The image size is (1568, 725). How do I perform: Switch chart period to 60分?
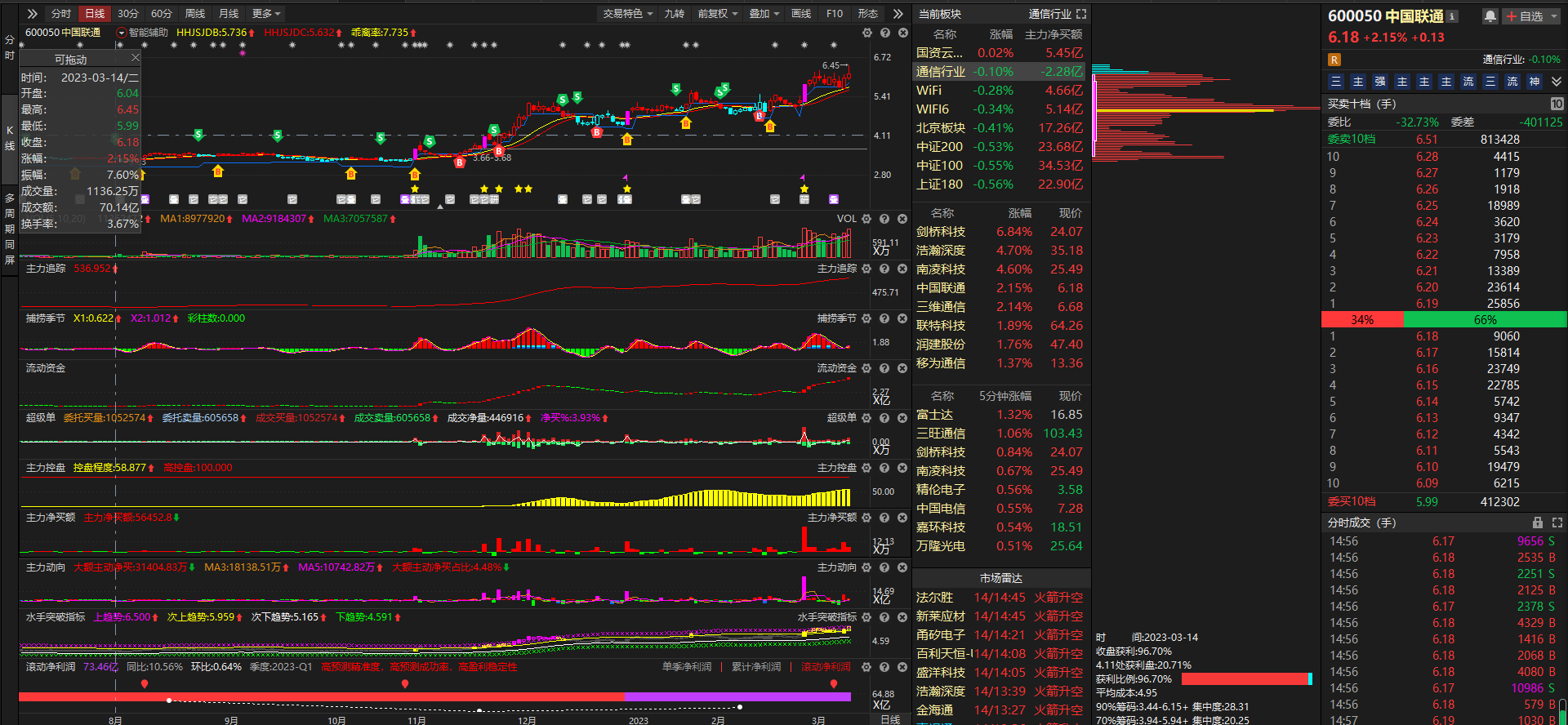click(x=162, y=14)
